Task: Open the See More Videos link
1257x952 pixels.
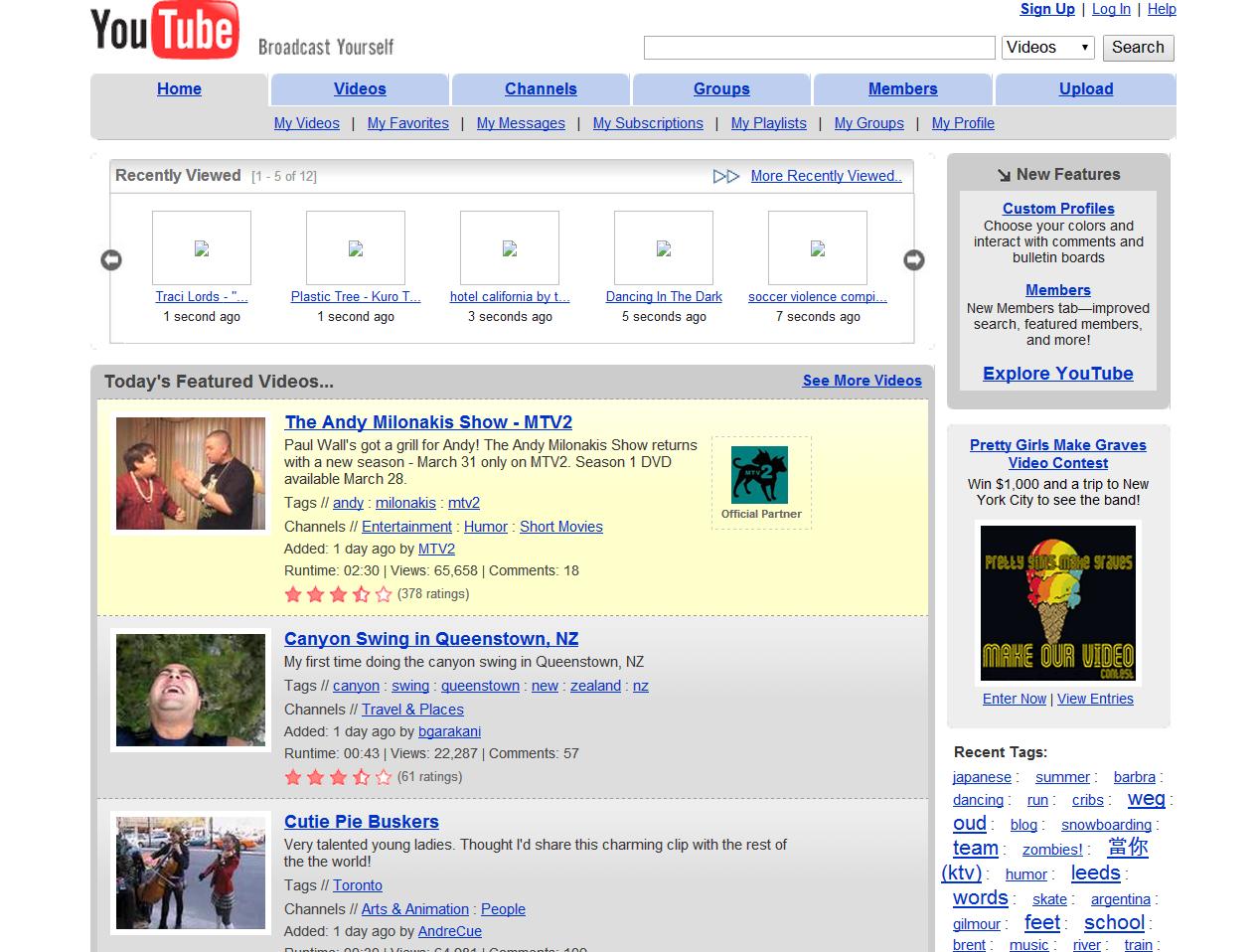Action: coord(862,381)
